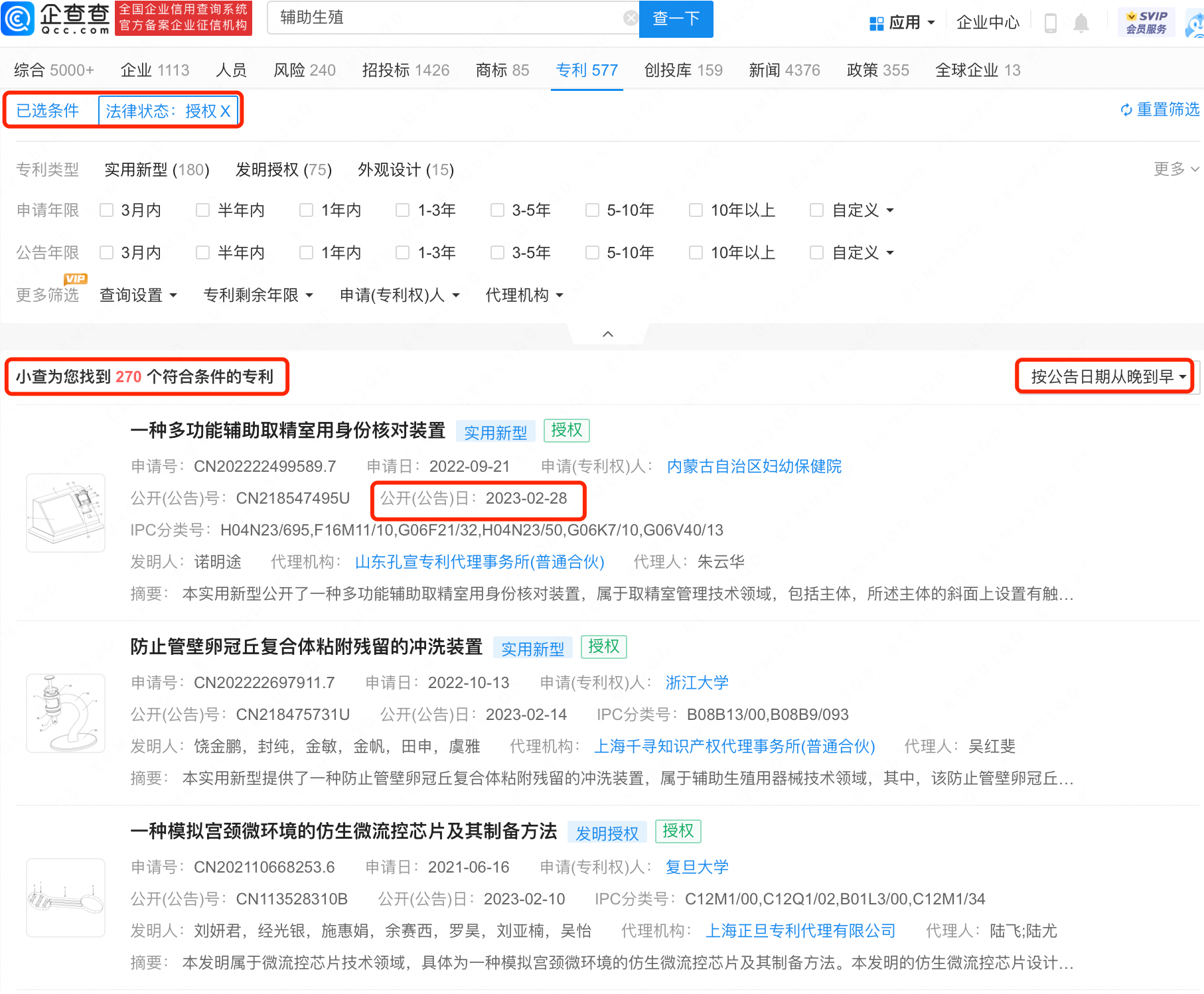This screenshot has width=1204, height=994.
Task: Open 专利剩余年限 dropdown
Action: click(258, 295)
